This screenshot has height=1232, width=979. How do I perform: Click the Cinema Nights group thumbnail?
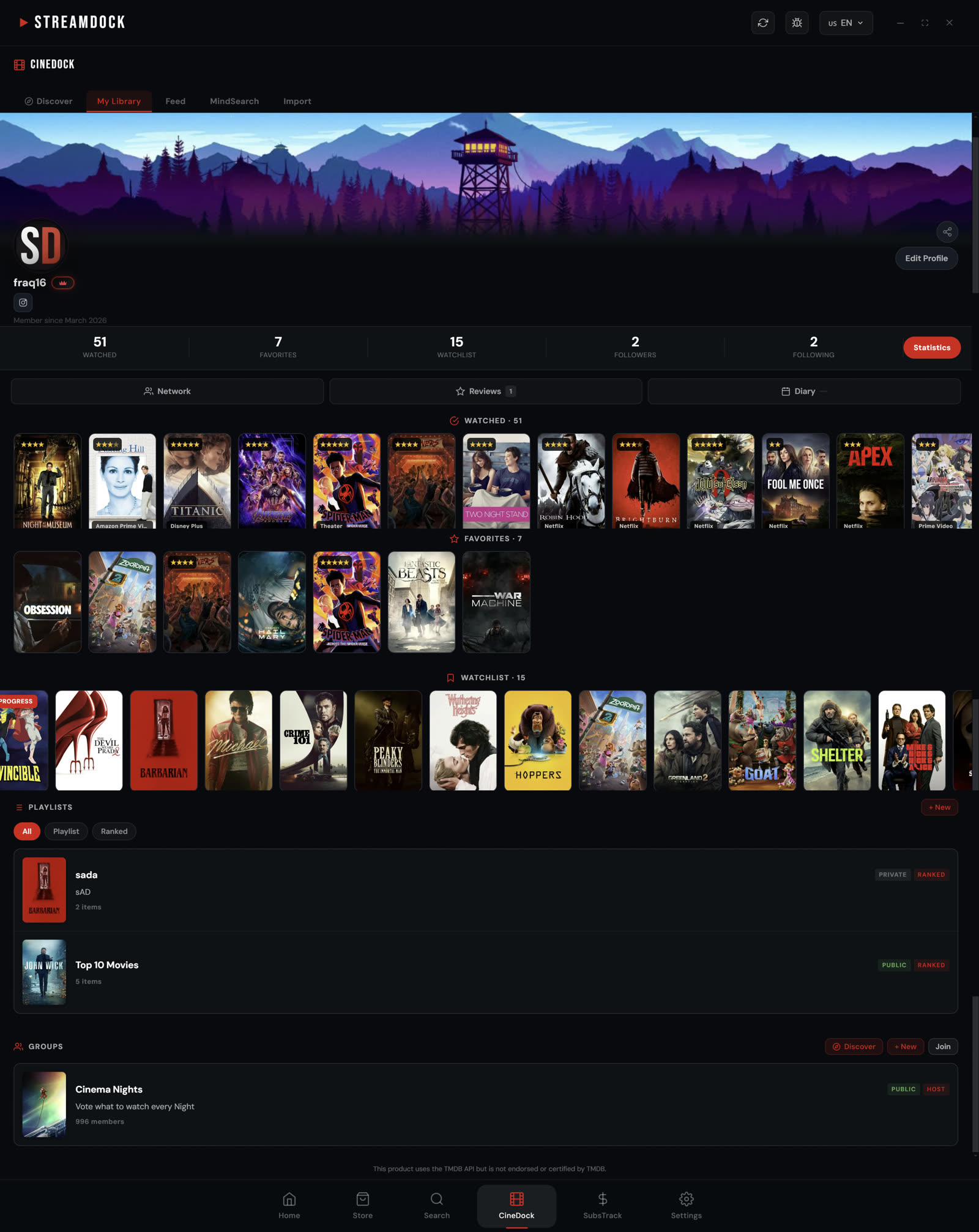[x=44, y=1105]
